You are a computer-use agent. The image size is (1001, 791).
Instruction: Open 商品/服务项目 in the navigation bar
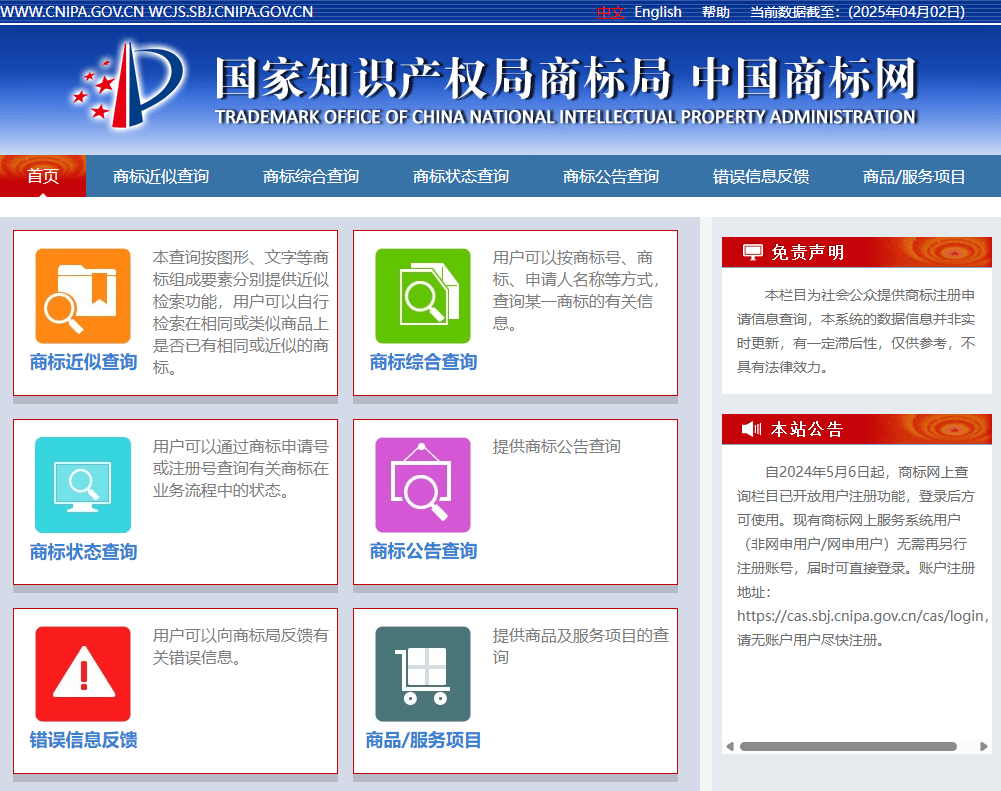click(914, 176)
